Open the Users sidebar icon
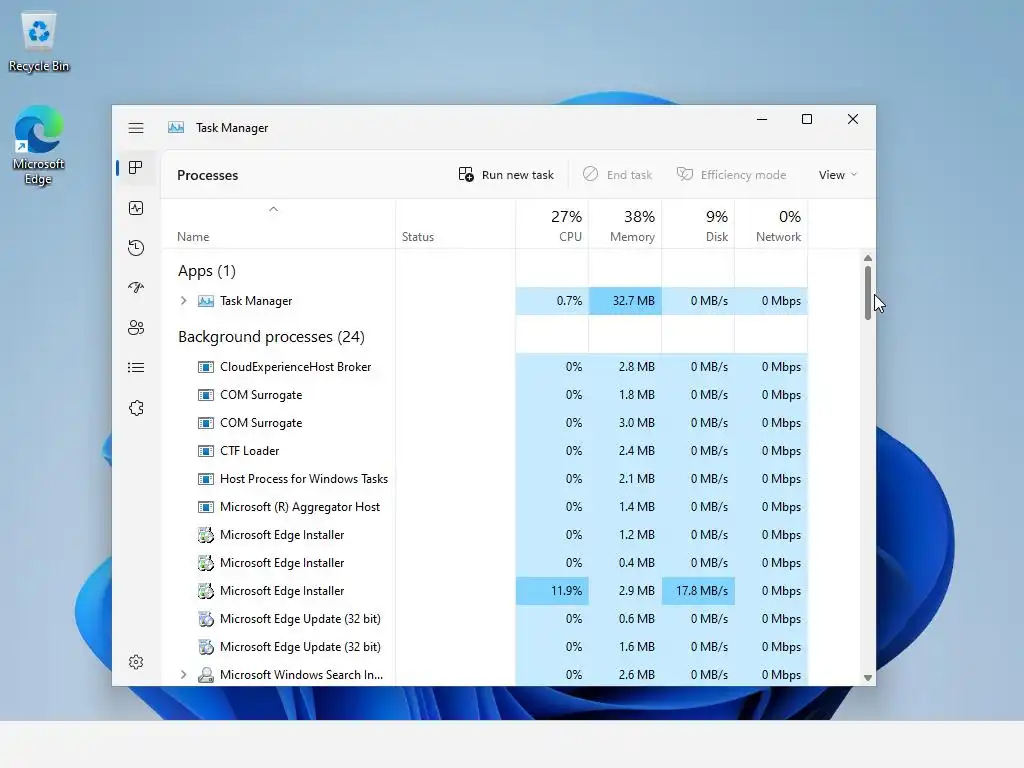Image resolution: width=1024 pixels, height=768 pixels. (x=136, y=327)
